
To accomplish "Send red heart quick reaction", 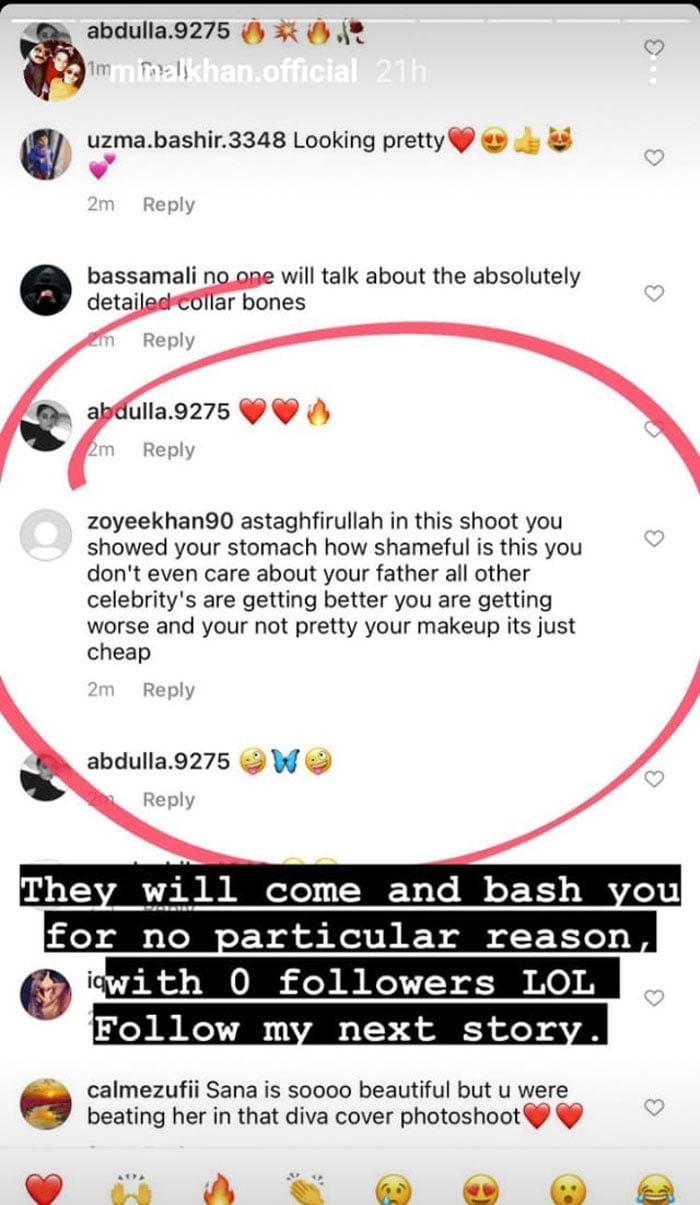I will tap(44, 1188).
